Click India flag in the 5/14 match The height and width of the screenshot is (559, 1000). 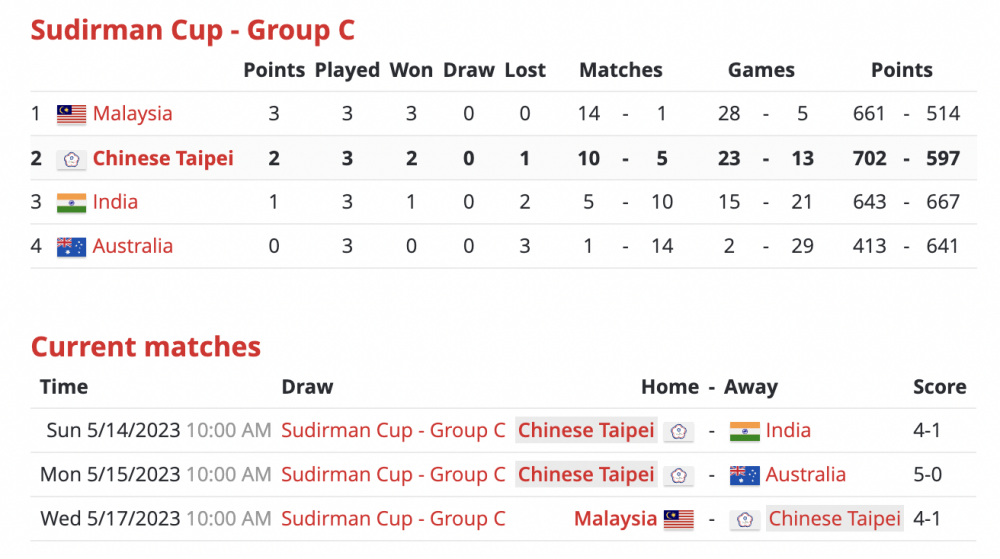tap(745, 431)
